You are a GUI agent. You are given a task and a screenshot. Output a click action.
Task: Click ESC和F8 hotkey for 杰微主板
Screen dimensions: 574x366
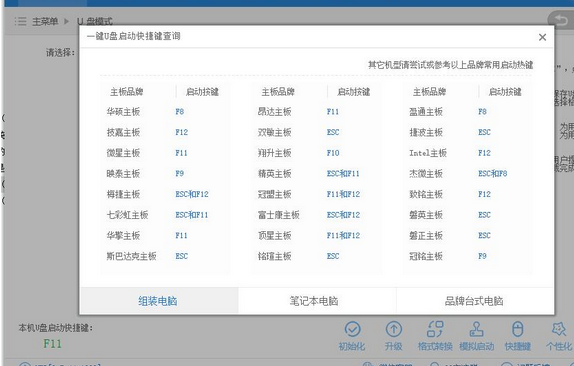click(x=493, y=173)
